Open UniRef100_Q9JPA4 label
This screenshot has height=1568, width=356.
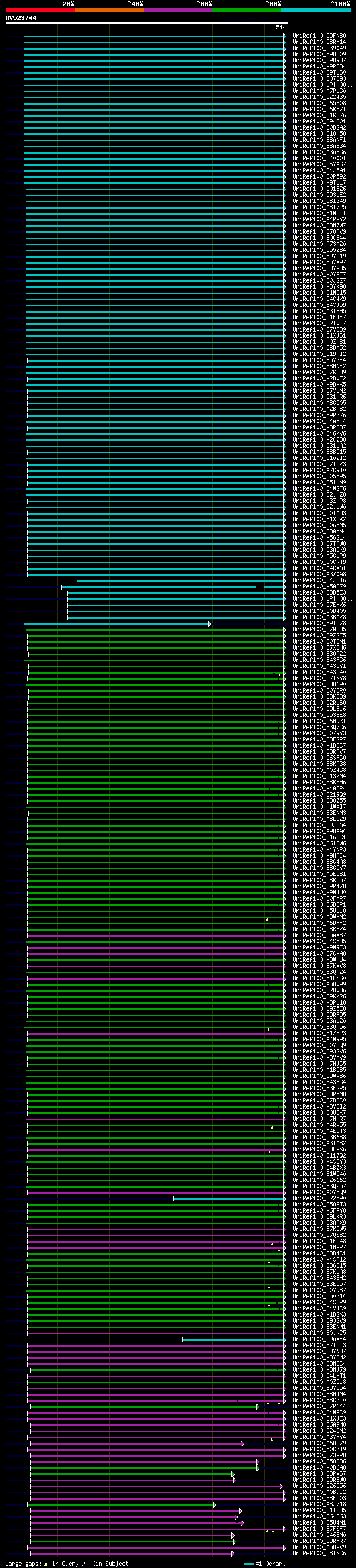pyautogui.click(x=319, y=825)
